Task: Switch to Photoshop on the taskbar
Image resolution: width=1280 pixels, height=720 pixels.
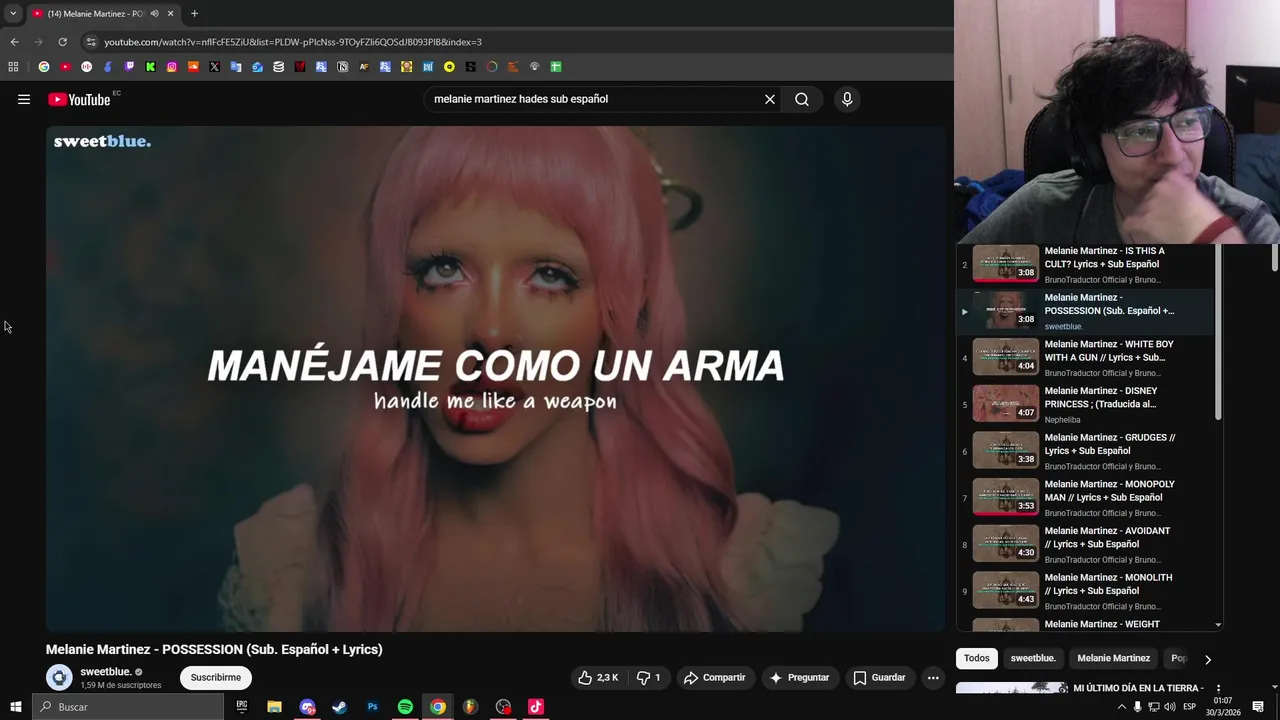Action: [x=372, y=707]
